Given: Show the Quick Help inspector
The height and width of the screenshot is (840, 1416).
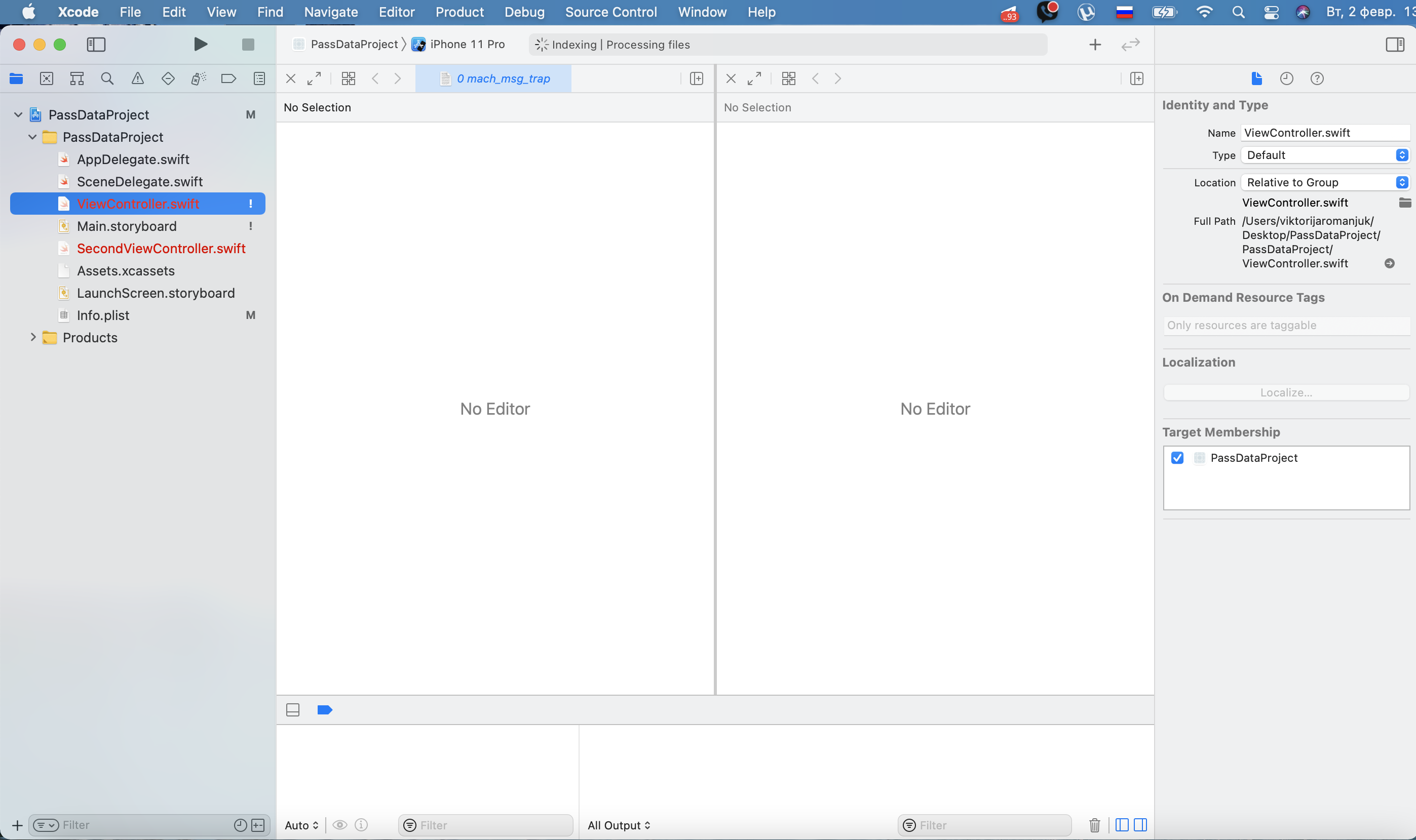Looking at the screenshot, I should pos(1317,78).
